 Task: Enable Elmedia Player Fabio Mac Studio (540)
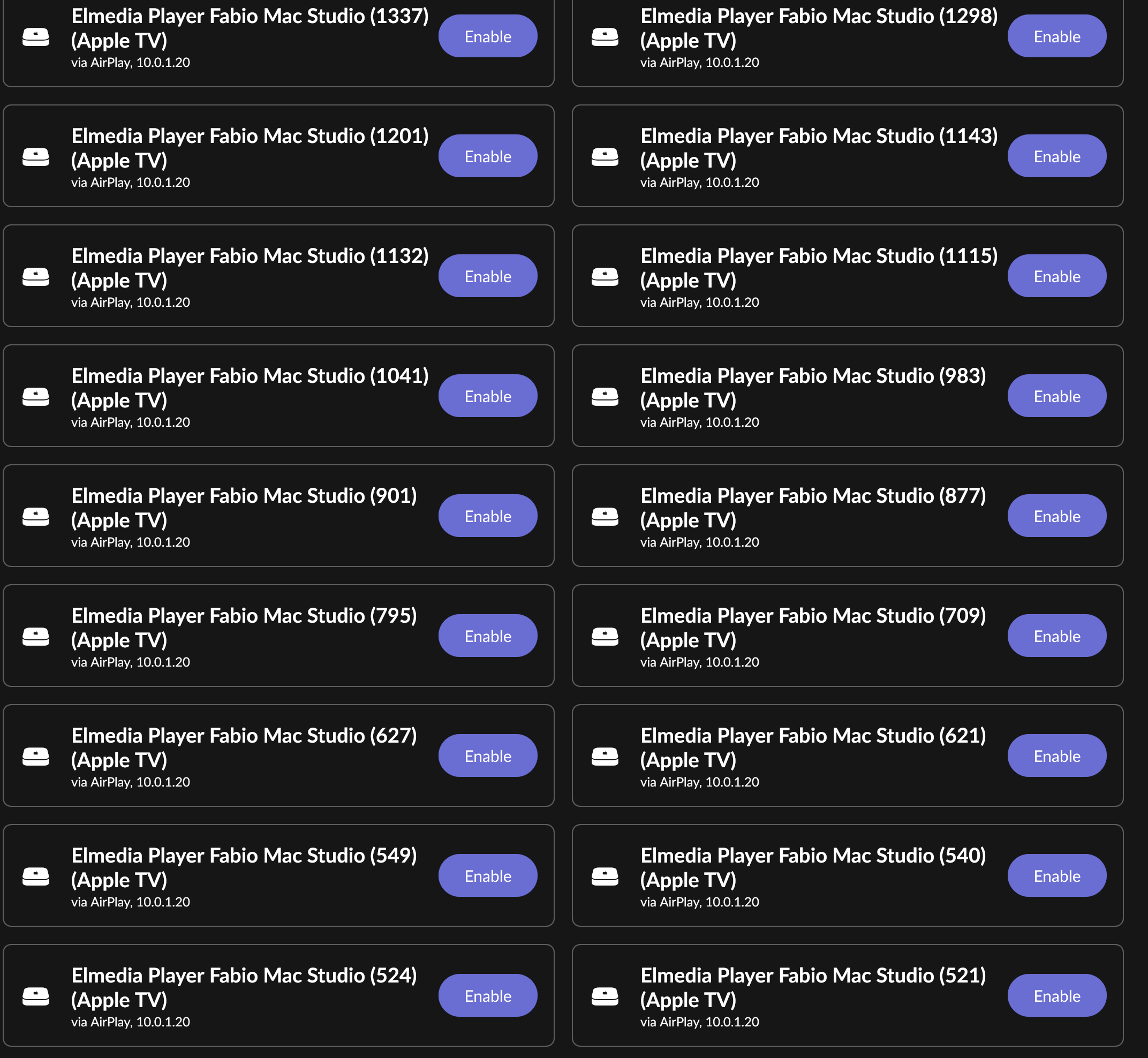[x=1057, y=875]
